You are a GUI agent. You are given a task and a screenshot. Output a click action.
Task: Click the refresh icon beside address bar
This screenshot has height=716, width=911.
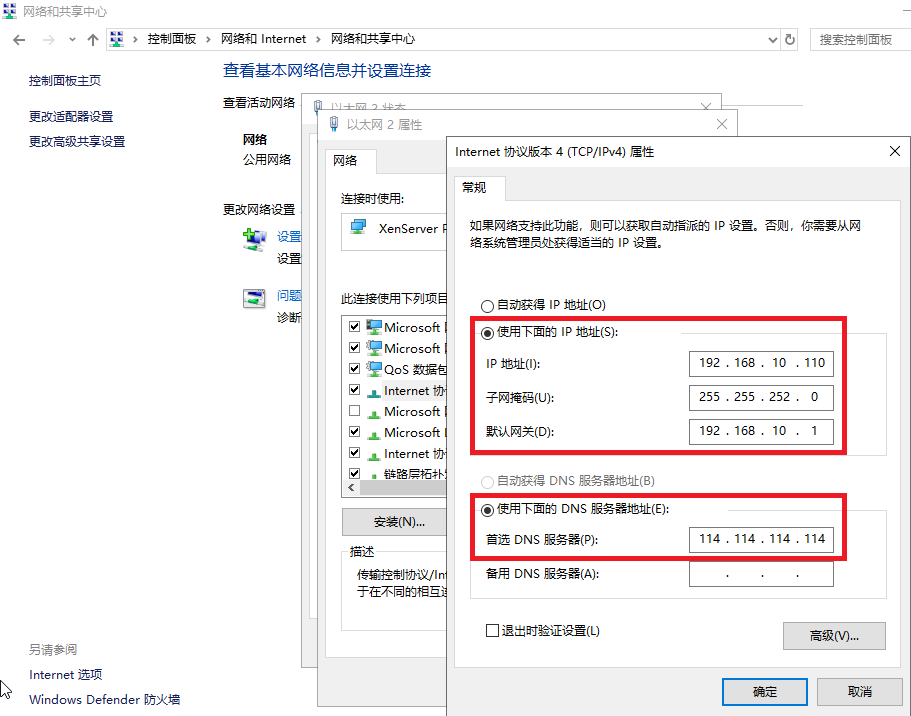(789, 39)
